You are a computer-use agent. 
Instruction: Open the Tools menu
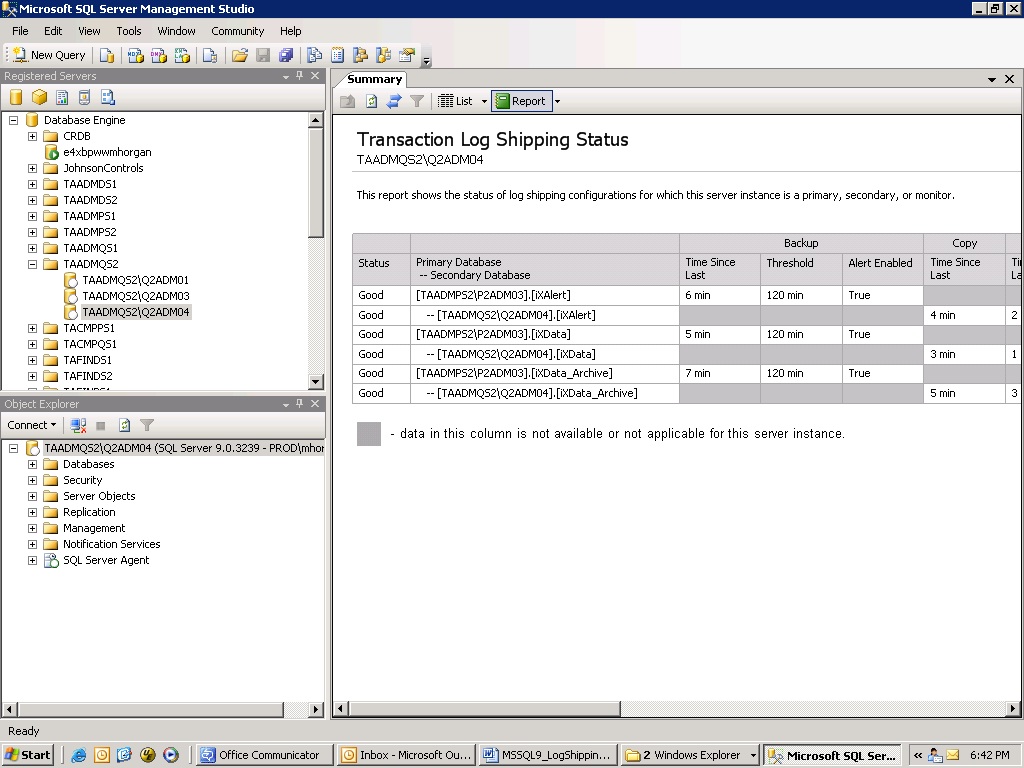(129, 31)
